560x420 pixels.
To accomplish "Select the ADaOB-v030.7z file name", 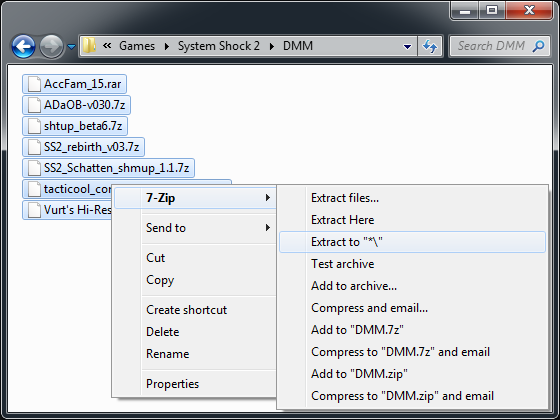I will click(x=85, y=105).
